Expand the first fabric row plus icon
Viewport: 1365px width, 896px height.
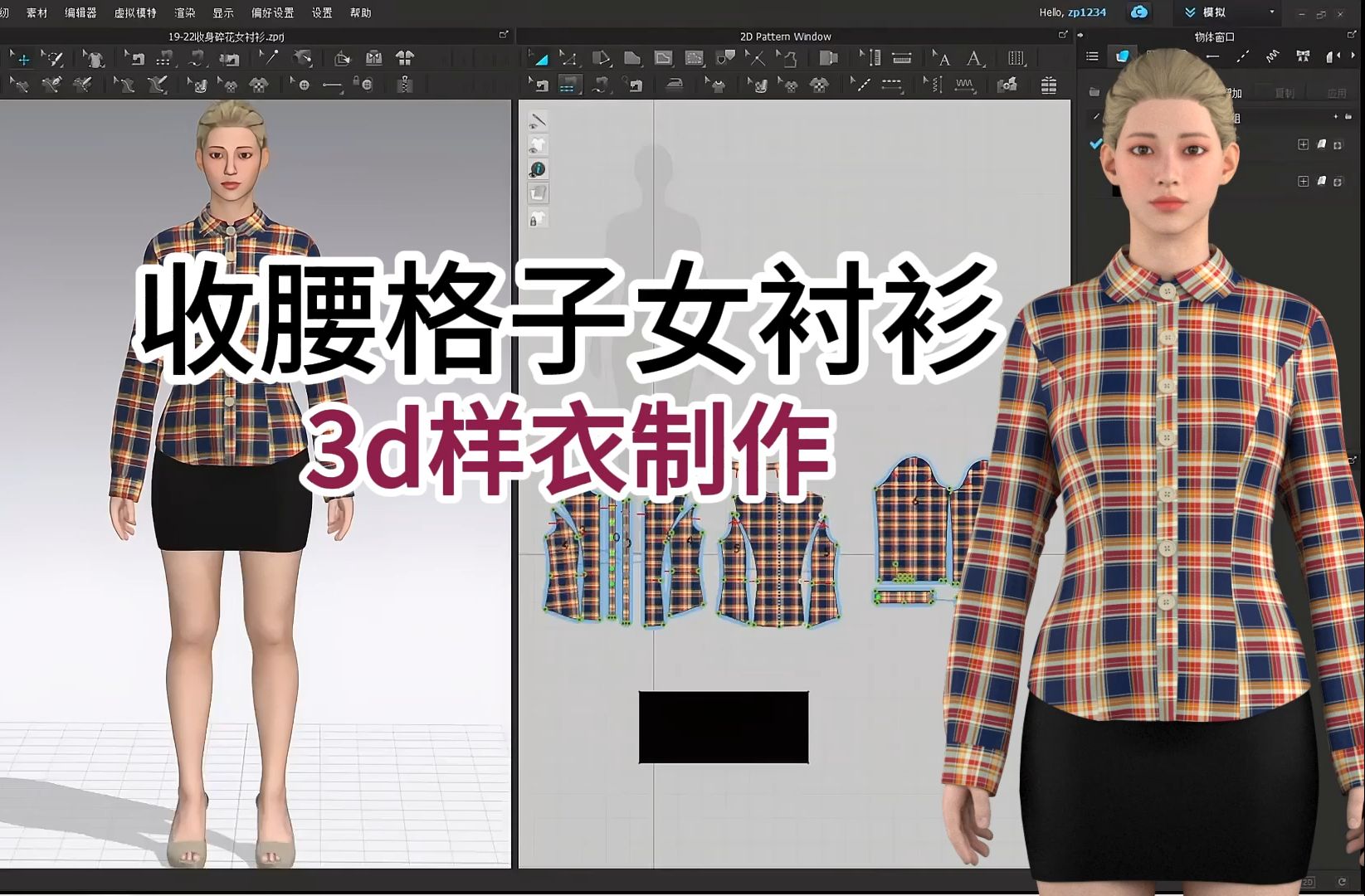click(1303, 144)
